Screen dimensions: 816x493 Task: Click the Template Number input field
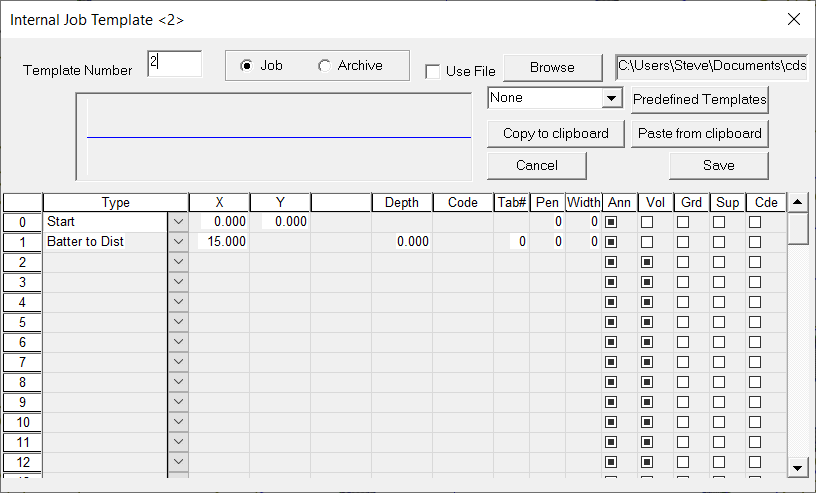(174, 64)
